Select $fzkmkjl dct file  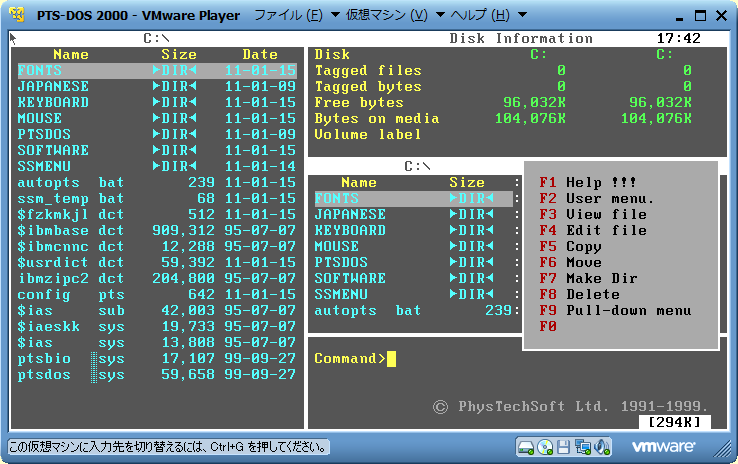tap(157, 215)
